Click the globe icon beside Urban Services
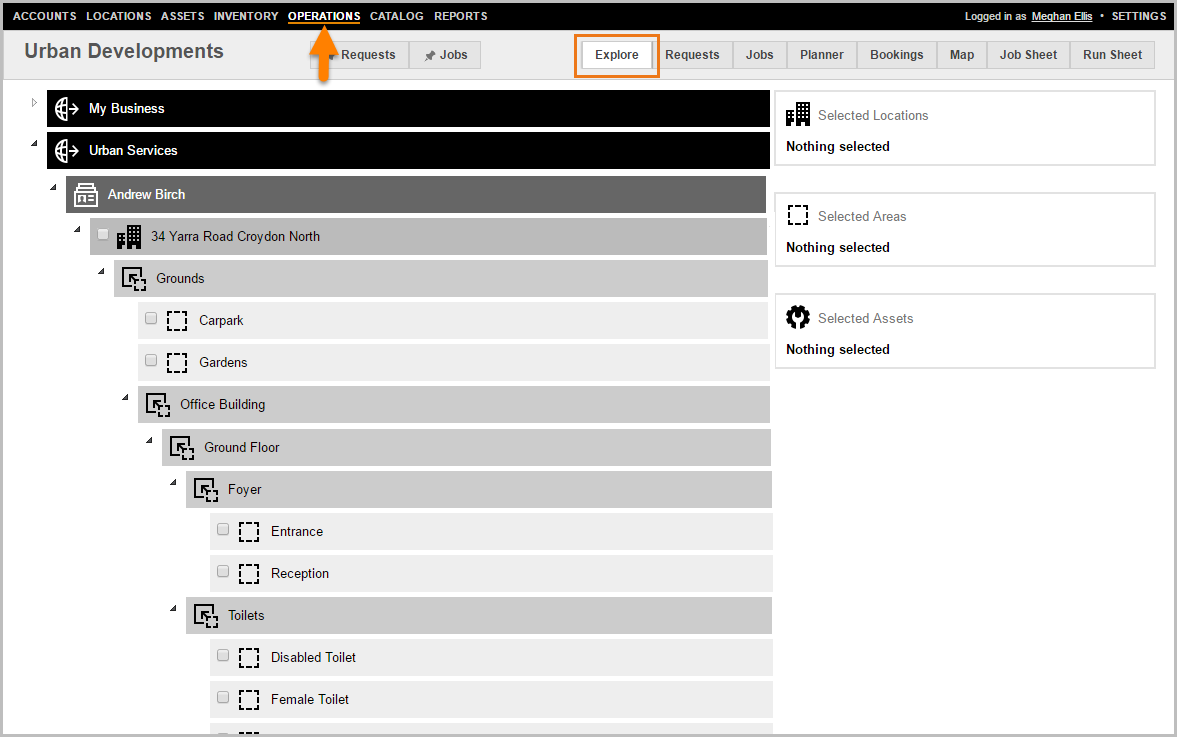 tap(67, 151)
